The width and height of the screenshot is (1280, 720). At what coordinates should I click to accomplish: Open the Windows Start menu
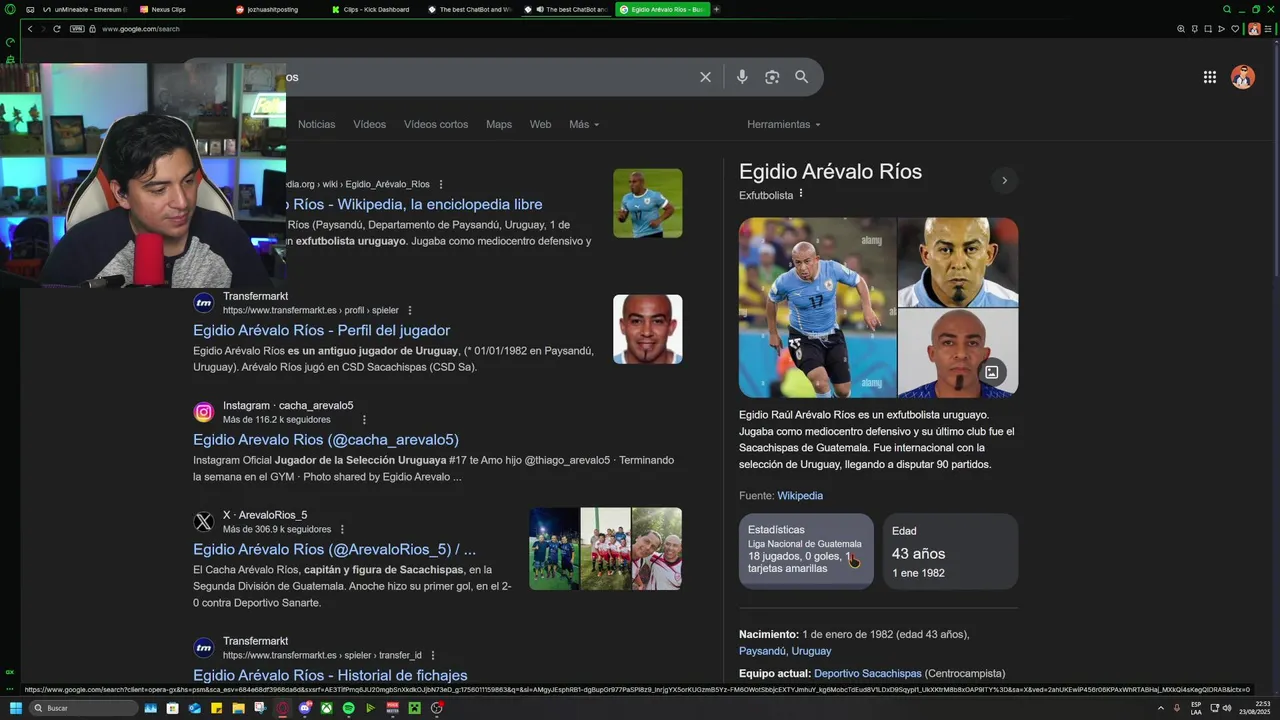(15, 708)
